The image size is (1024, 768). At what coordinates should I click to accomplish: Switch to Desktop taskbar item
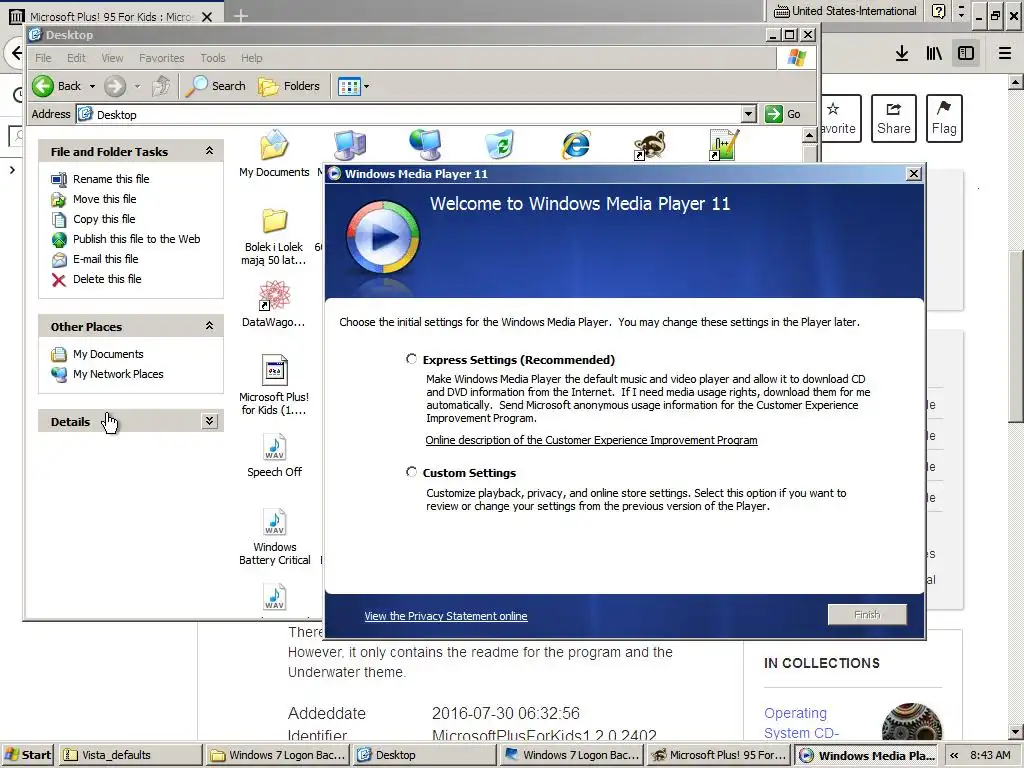[424, 755]
